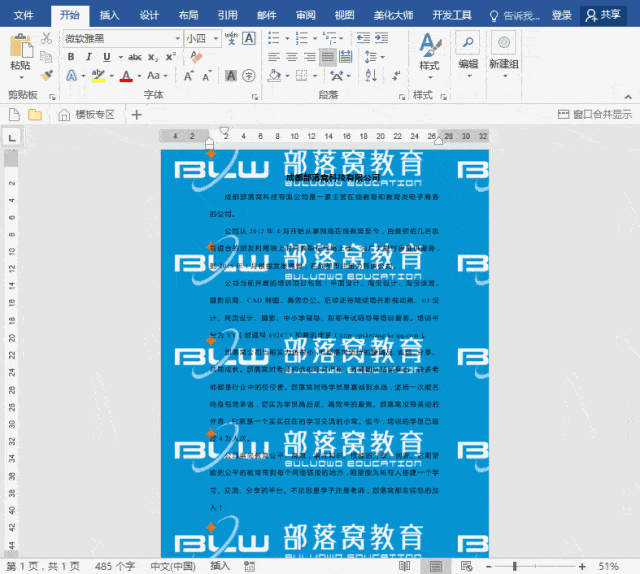This screenshot has height=574, width=640.
Task: Click the character border A icon
Action: [x=249, y=38]
